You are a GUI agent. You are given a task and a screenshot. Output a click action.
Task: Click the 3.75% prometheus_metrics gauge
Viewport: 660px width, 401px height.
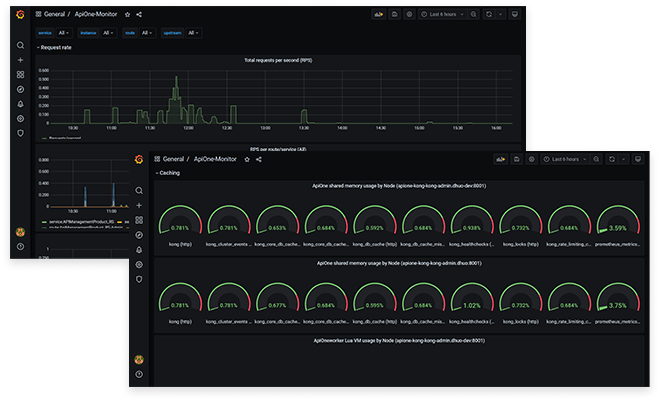coord(617,298)
